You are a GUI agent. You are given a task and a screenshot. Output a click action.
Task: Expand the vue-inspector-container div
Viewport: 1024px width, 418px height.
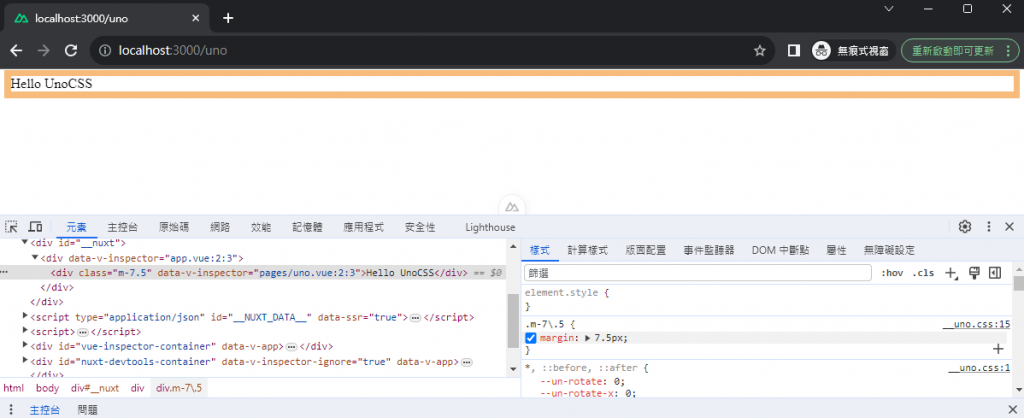click(25, 346)
